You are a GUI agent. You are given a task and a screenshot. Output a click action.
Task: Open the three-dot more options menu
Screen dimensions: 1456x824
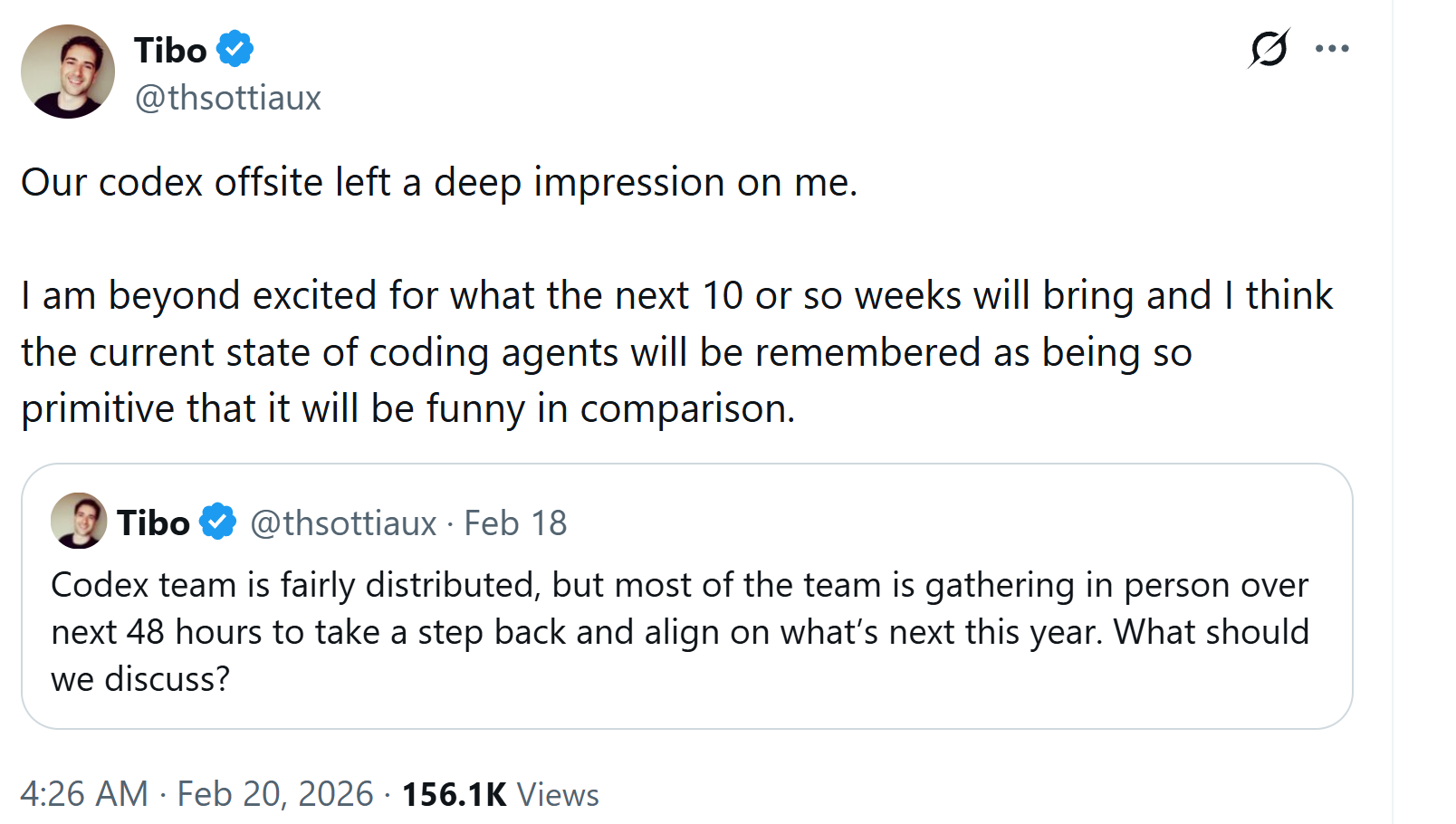click(1332, 49)
